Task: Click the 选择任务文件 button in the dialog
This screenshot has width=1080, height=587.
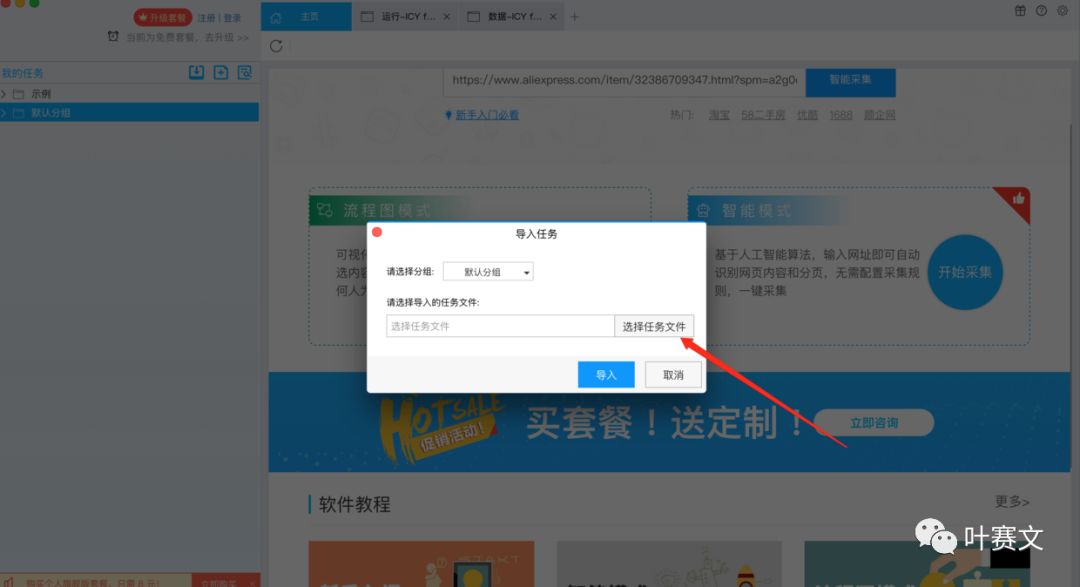Action: 655,326
